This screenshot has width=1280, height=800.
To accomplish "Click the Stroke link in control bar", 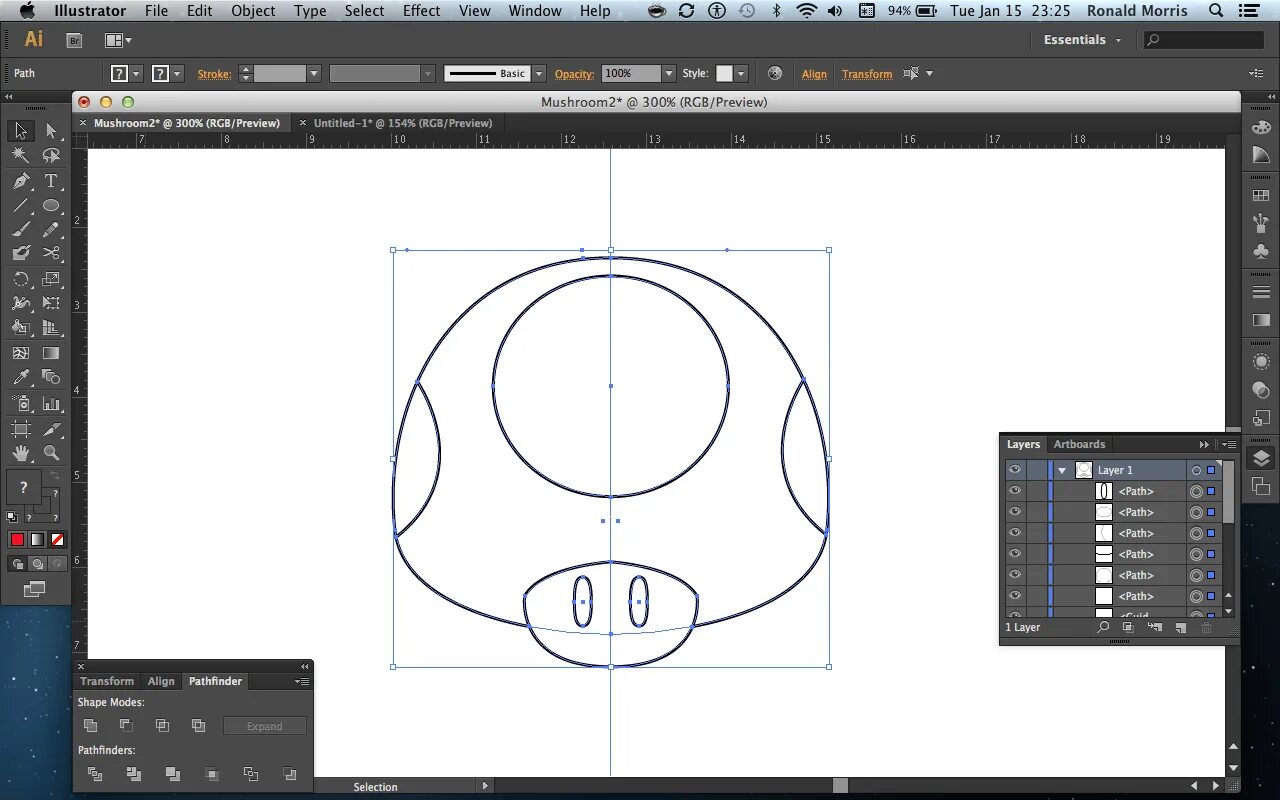I will (x=214, y=74).
